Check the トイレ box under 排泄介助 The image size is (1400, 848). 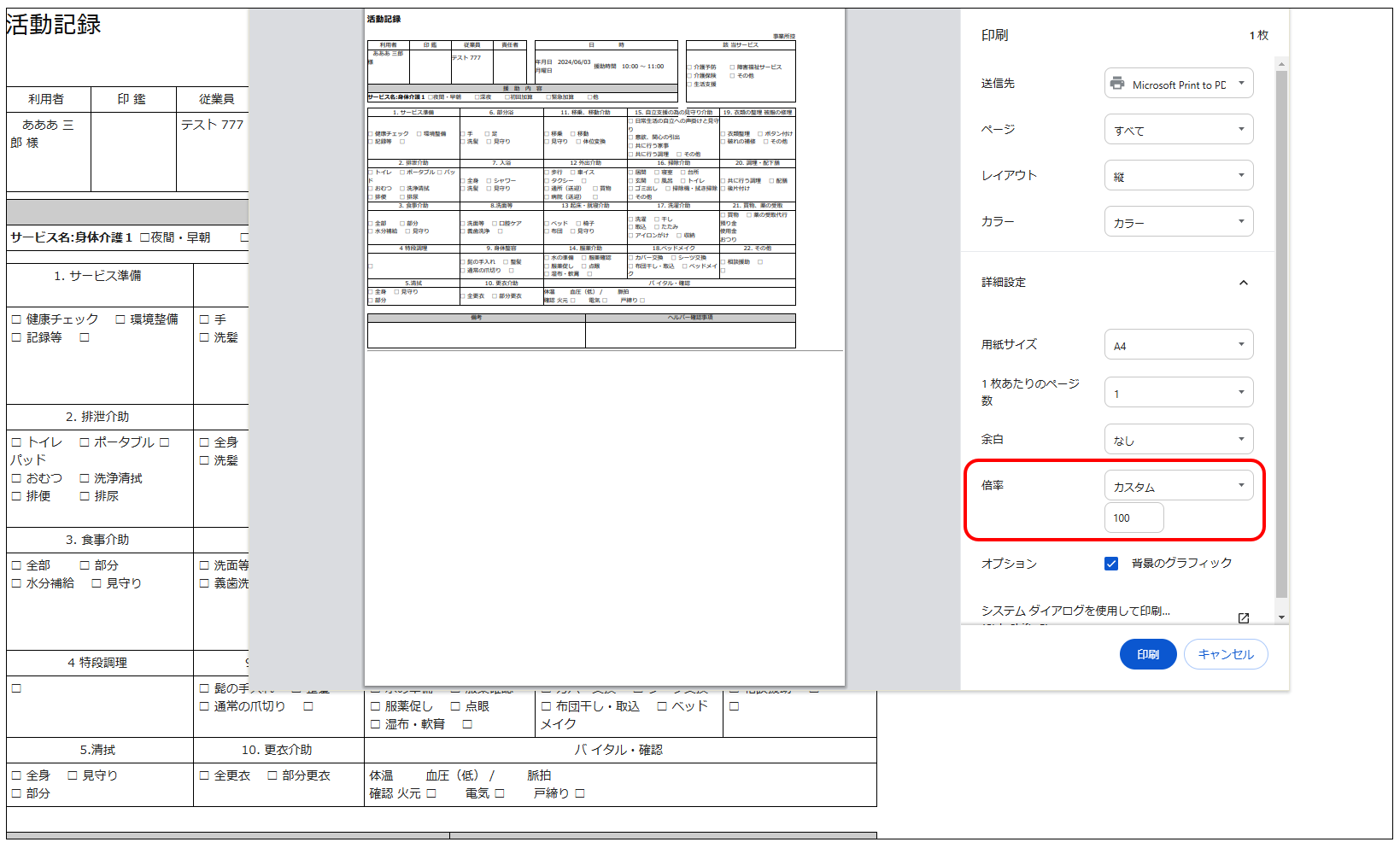click(x=16, y=442)
